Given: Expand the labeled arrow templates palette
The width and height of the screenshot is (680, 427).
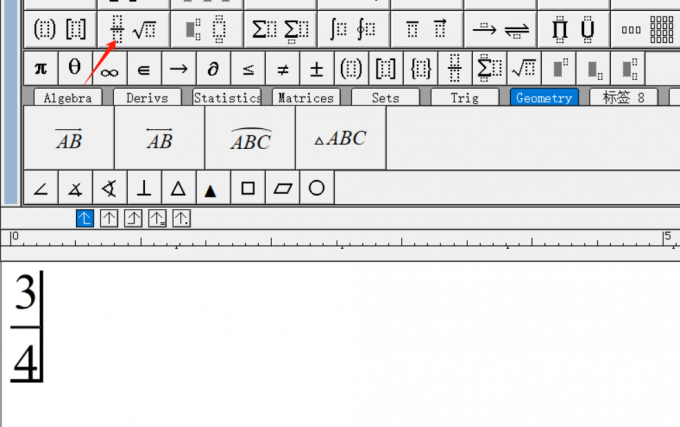Looking at the screenshot, I should tap(499, 29).
